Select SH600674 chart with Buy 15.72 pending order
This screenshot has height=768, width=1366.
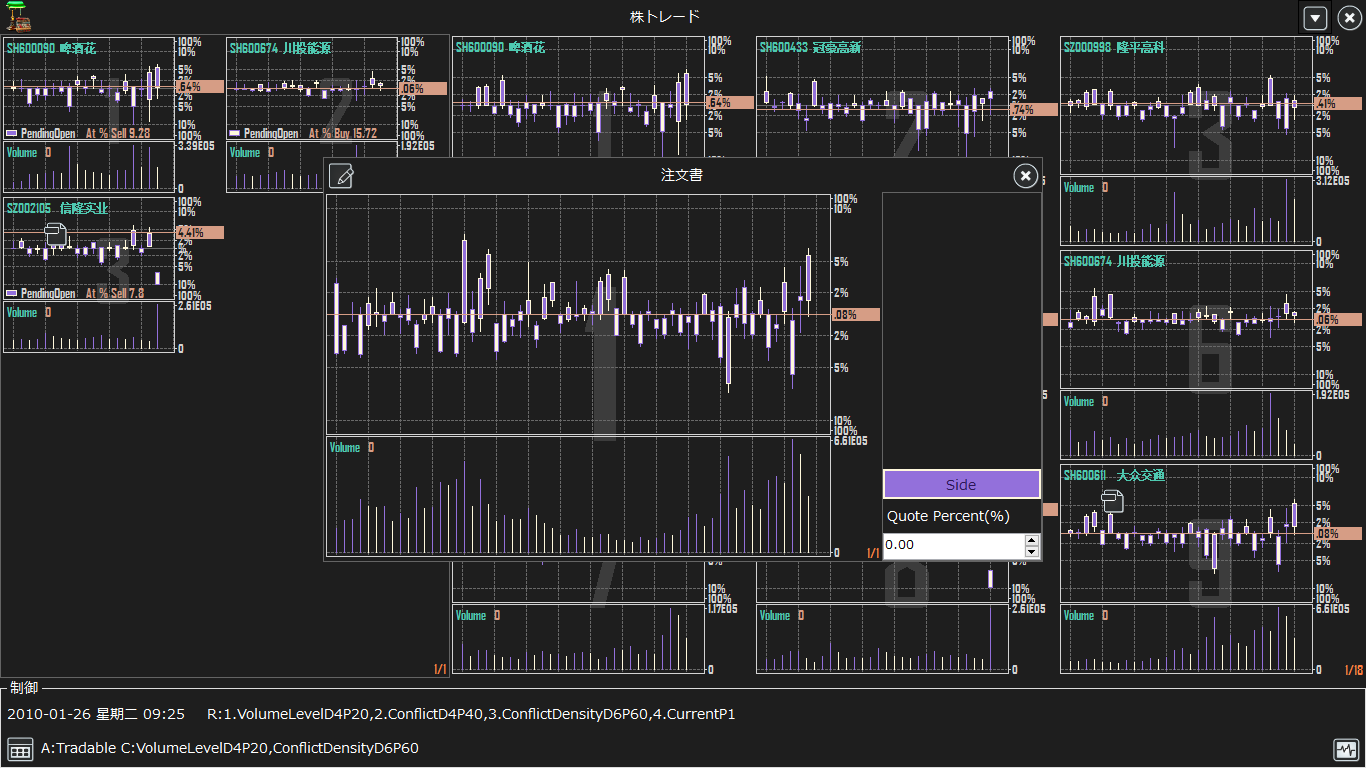pyautogui.click(x=312, y=89)
